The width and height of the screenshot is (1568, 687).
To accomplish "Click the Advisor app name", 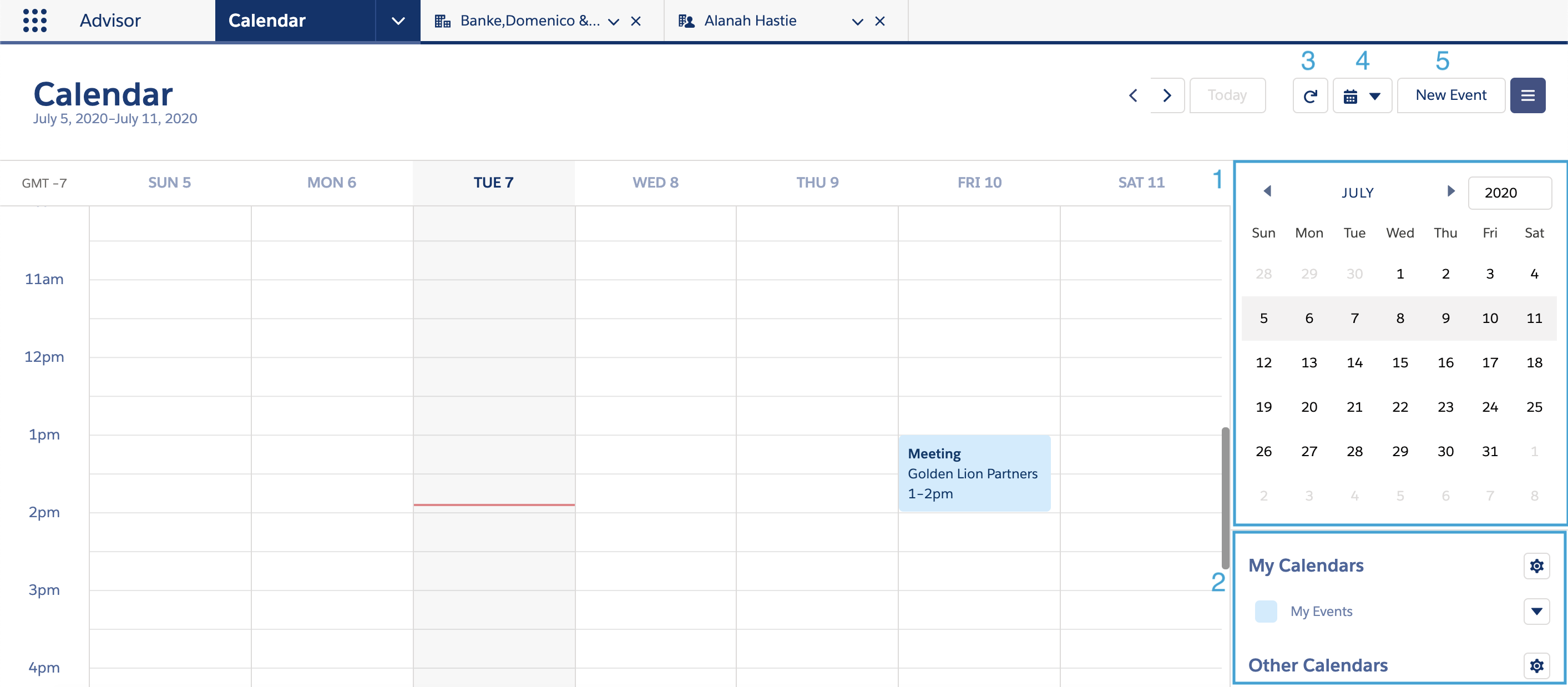I will [x=110, y=21].
